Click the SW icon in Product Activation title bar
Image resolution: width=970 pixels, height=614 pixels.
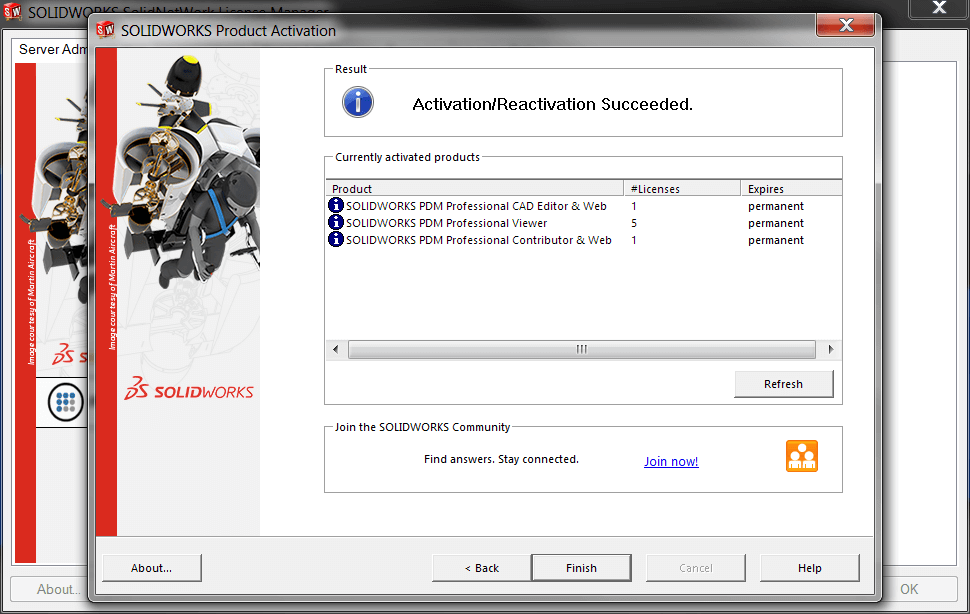[105, 30]
